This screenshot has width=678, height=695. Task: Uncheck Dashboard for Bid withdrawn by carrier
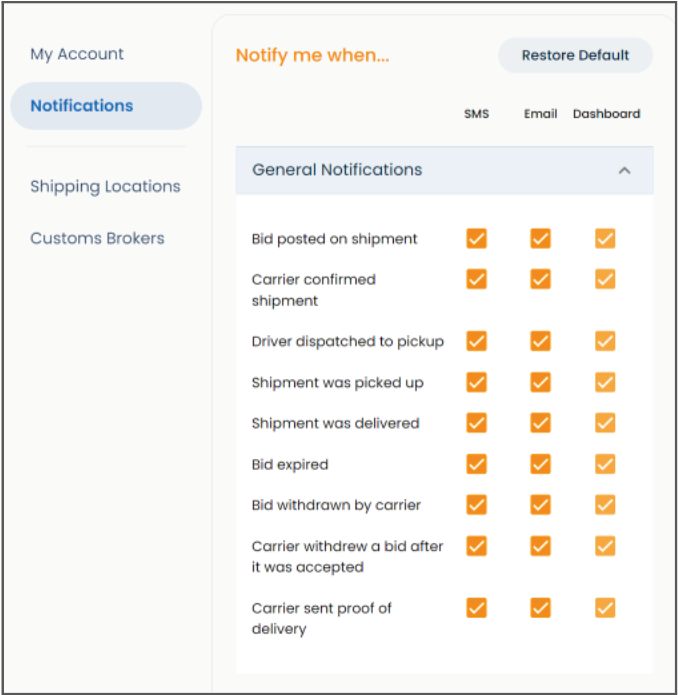point(605,505)
